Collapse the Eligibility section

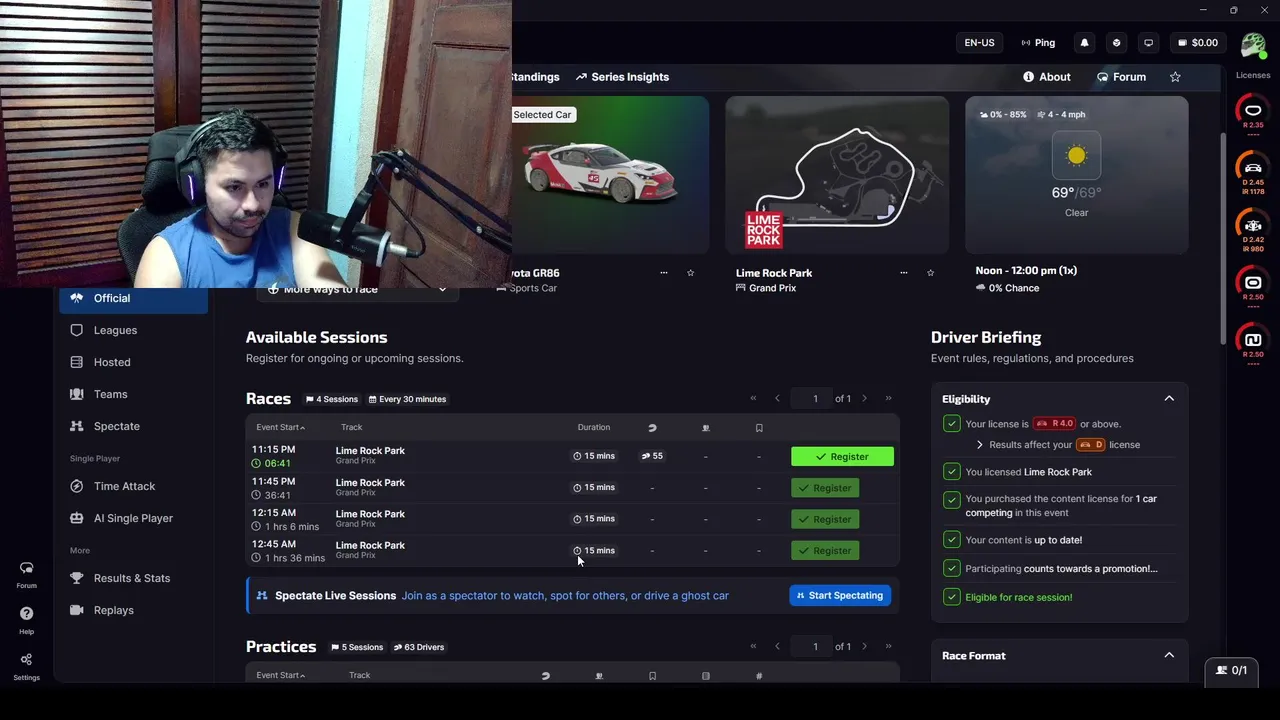tap(1168, 399)
